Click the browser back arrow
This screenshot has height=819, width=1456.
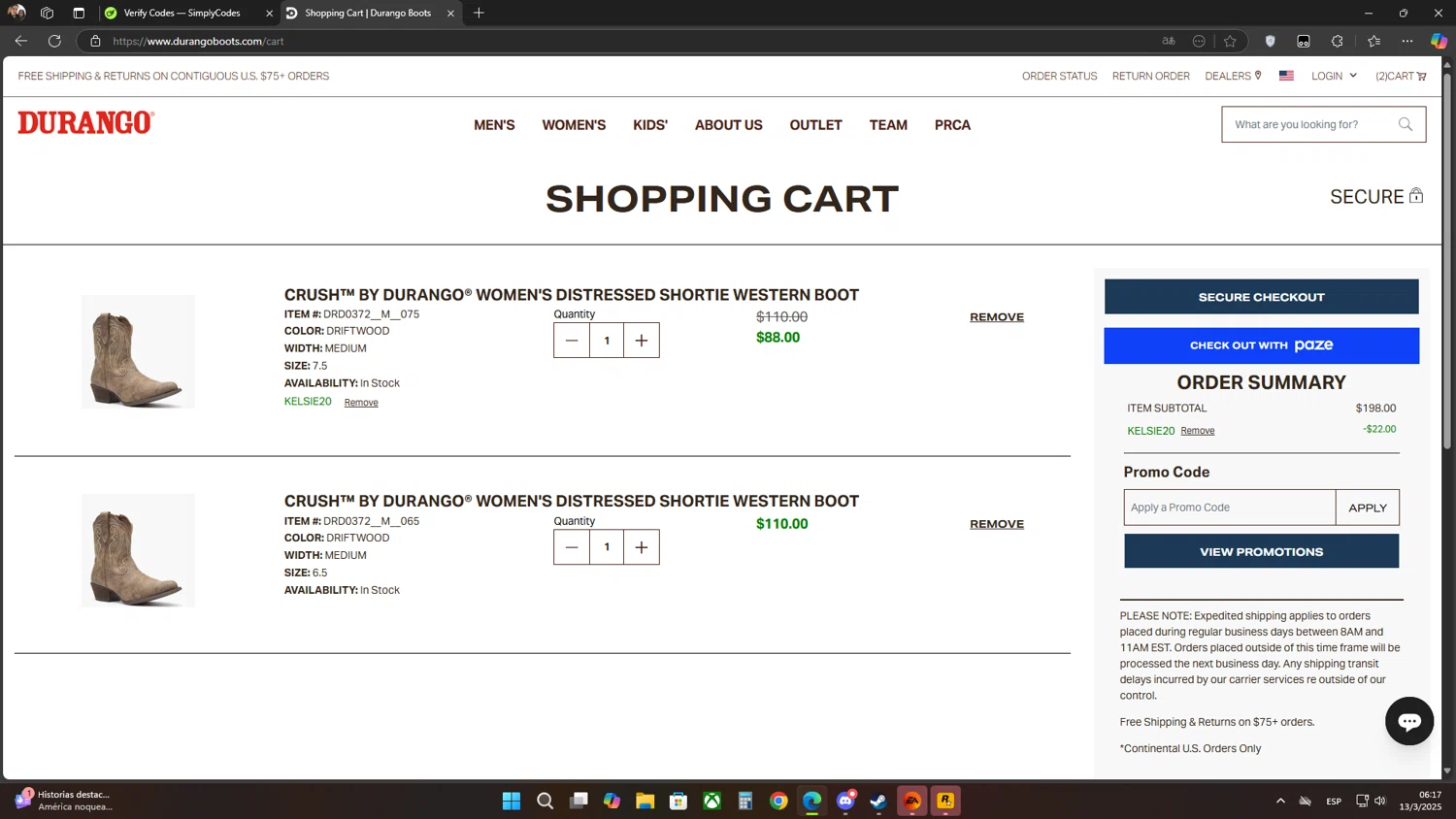click(21, 41)
